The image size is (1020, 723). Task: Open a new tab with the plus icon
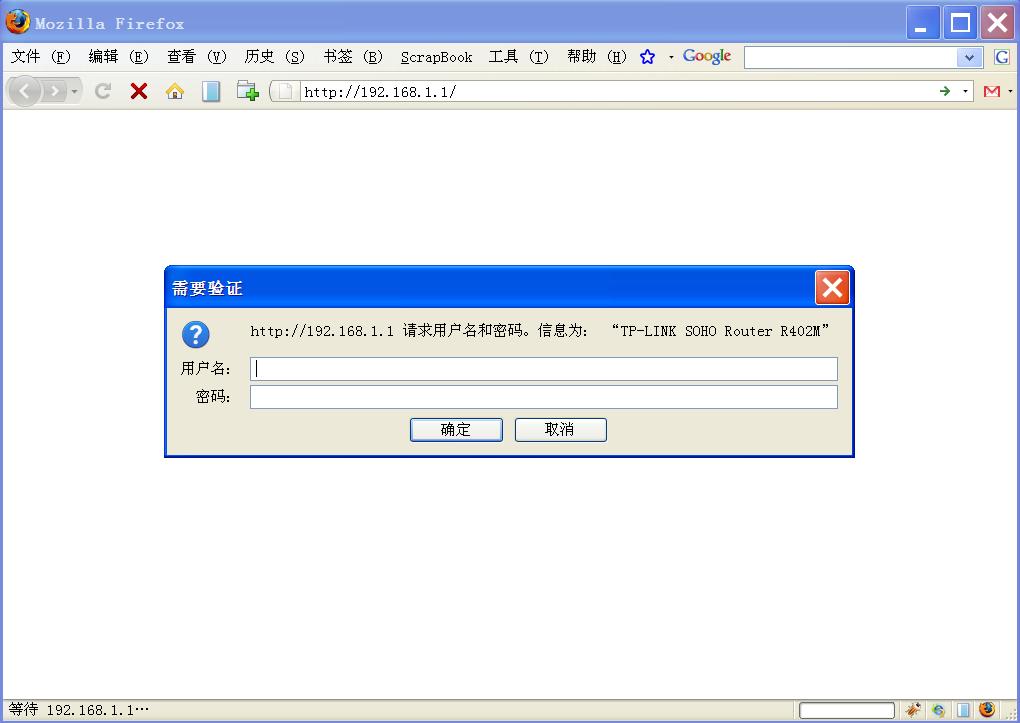[247, 91]
